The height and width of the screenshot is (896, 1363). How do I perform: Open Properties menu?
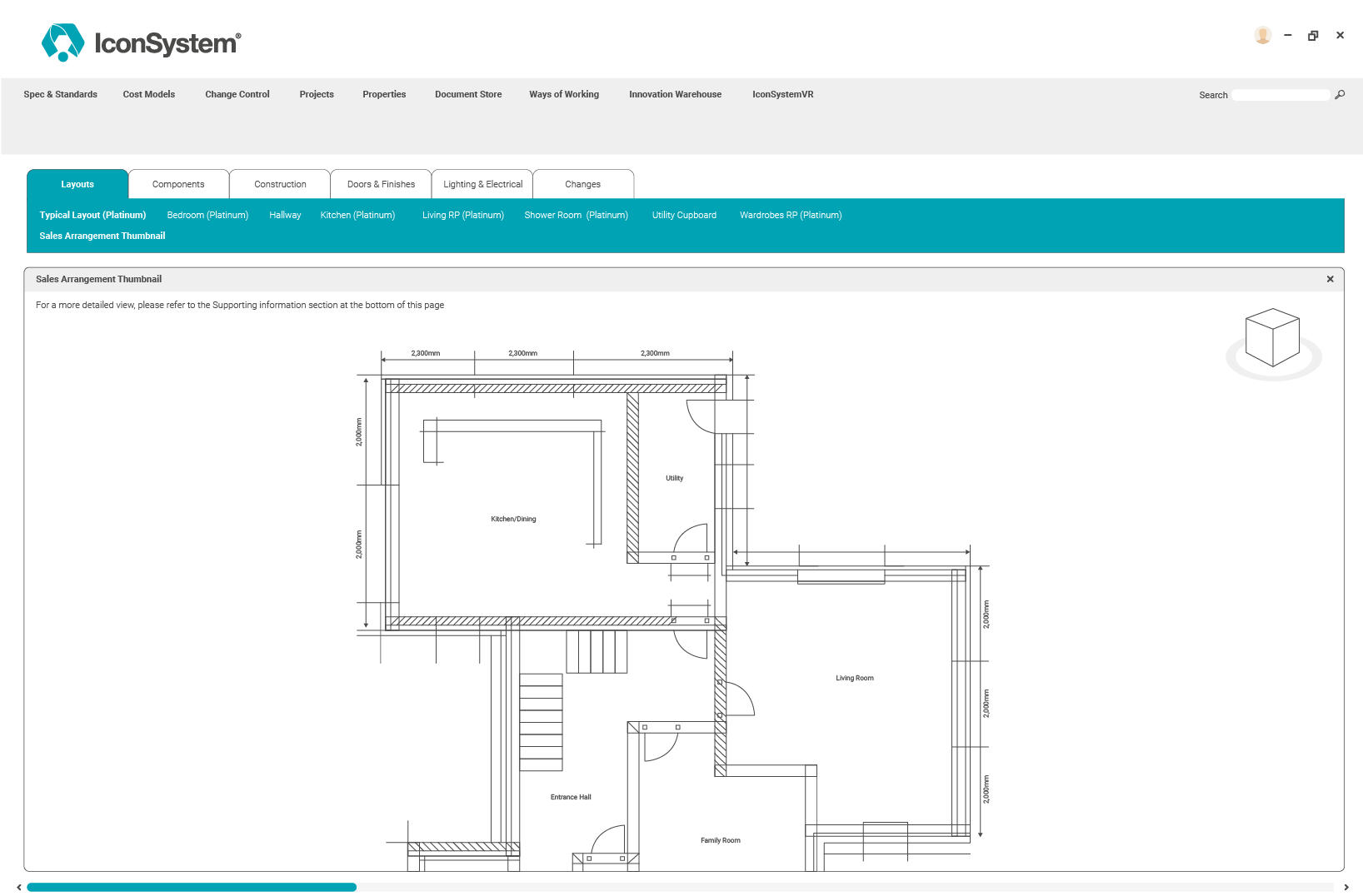pyautogui.click(x=384, y=94)
